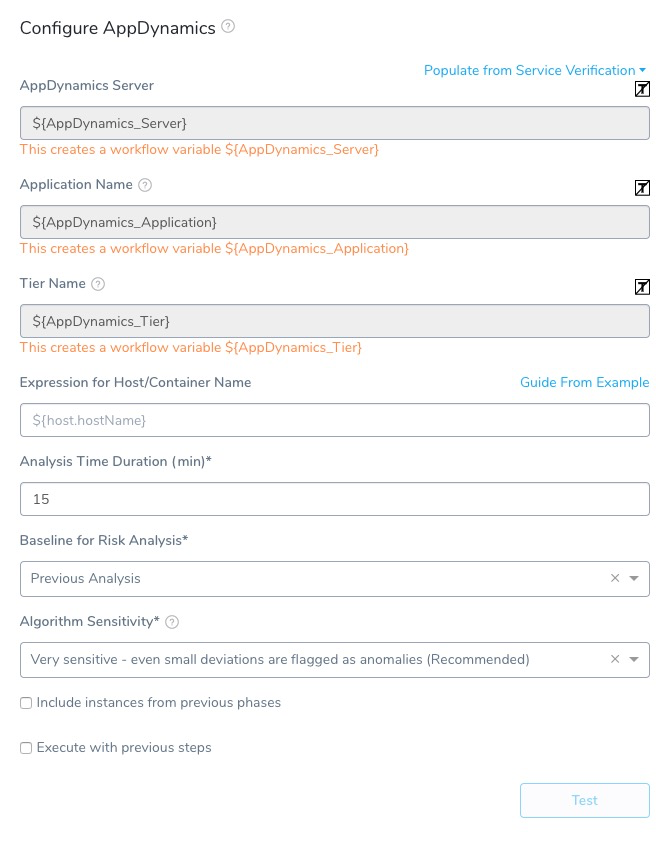Toggle template icon for Tier Name
The width and height of the screenshot is (671, 841).
tap(642, 287)
